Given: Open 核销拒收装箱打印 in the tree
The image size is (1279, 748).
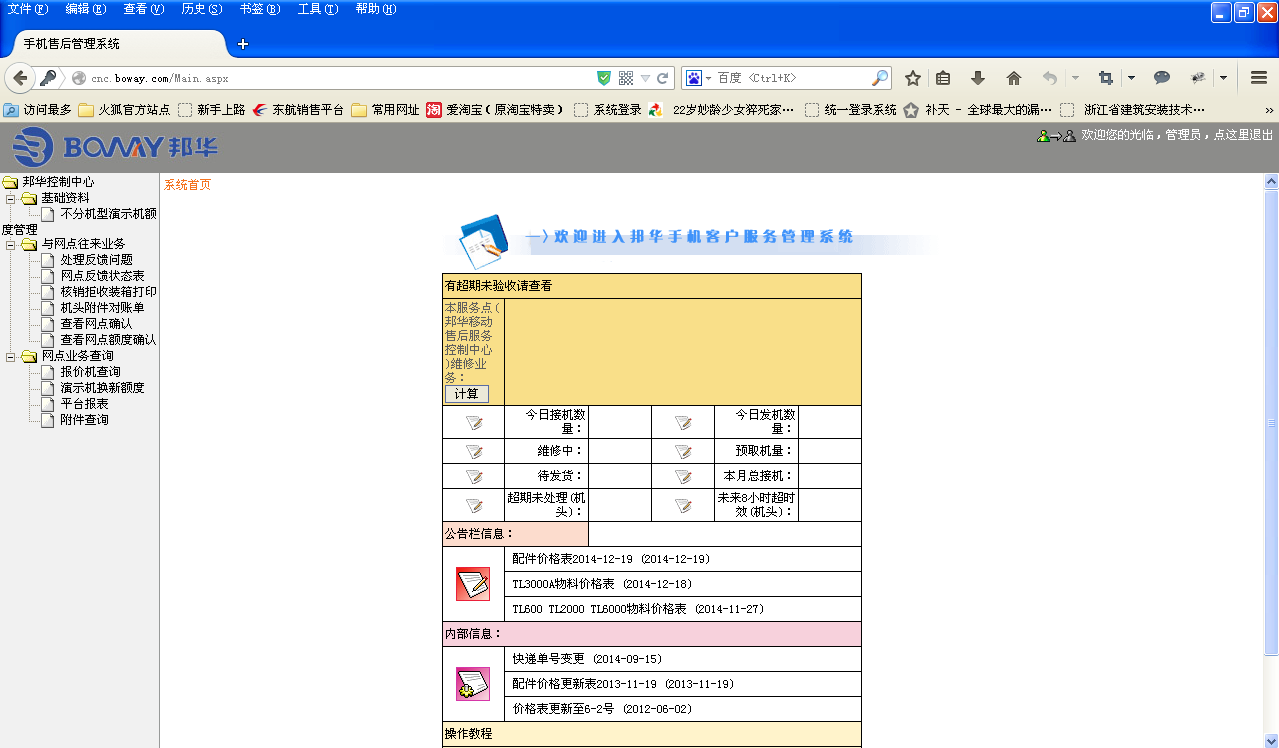Looking at the screenshot, I should tap(108, 292).
